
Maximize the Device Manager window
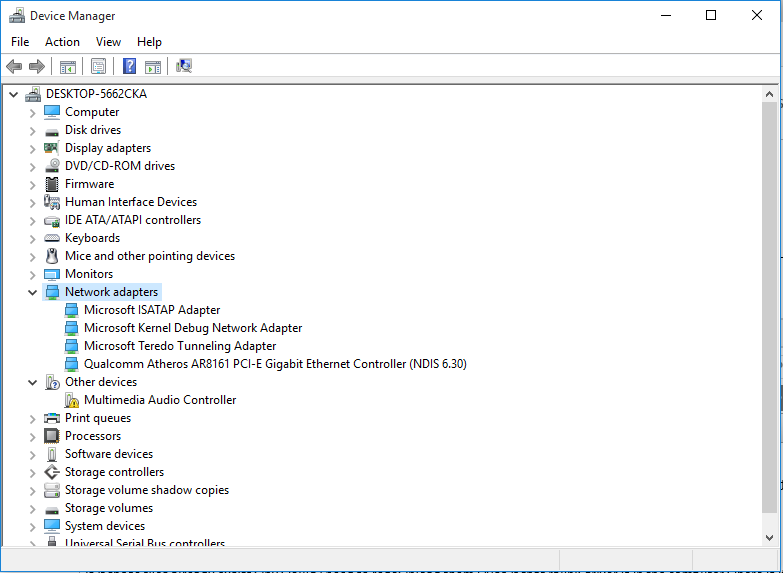(711, 15)
